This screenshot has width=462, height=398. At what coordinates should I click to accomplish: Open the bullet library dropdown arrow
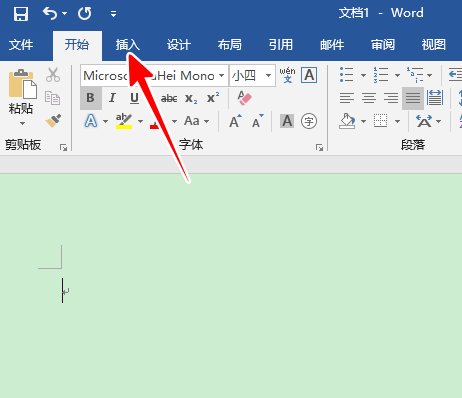coord(363,76)
